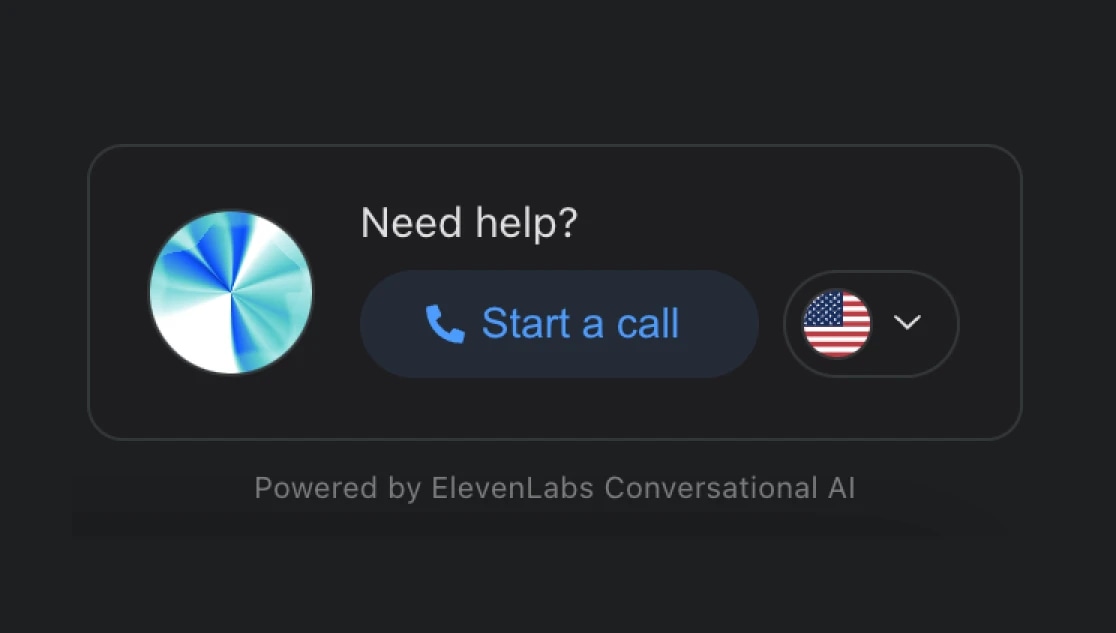Select the round stars-and-stripes flag

(x=836, y=324)
